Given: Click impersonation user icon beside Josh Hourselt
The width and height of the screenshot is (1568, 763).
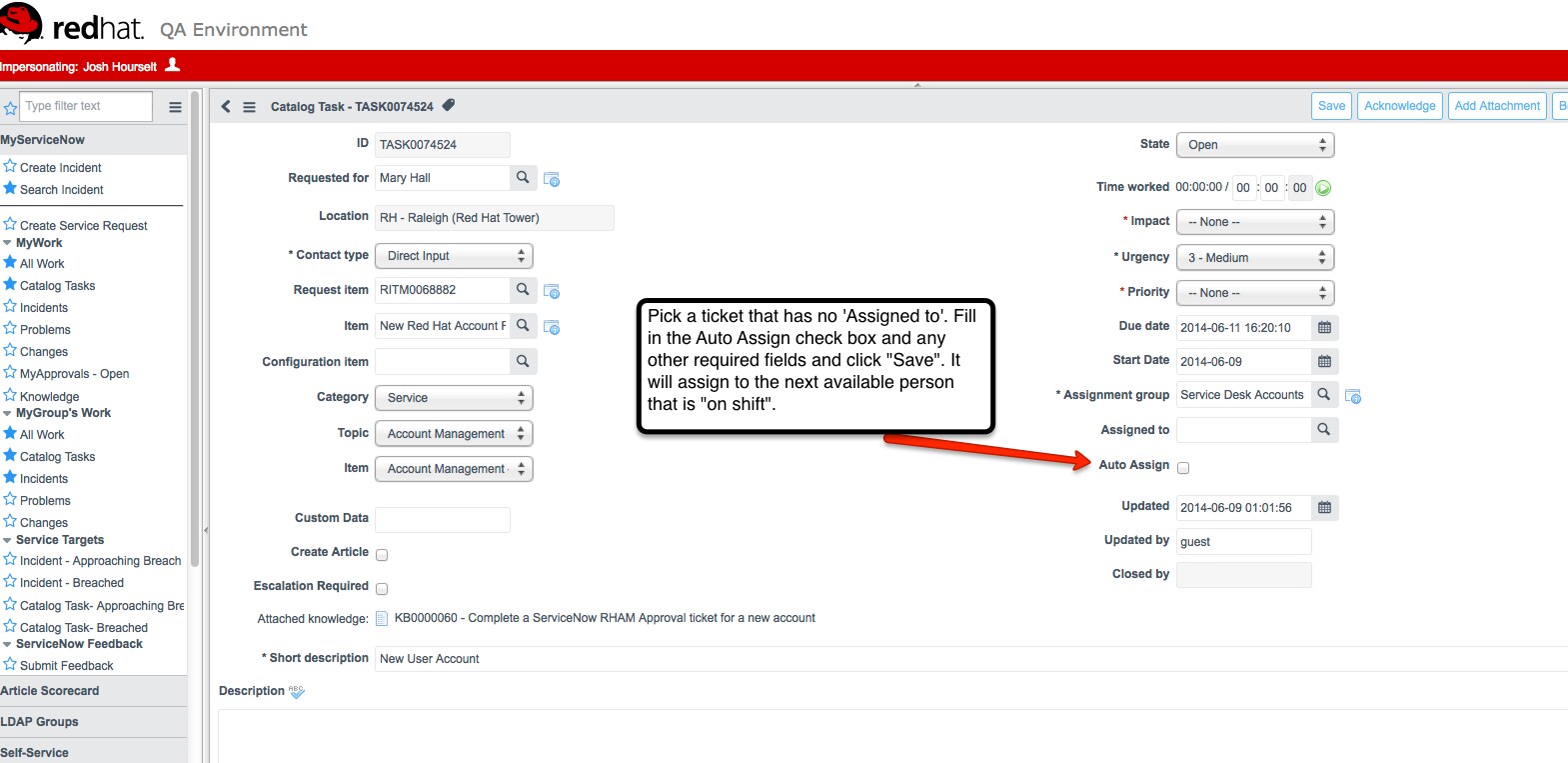Looking at the screenshot, I should point(172,65).
